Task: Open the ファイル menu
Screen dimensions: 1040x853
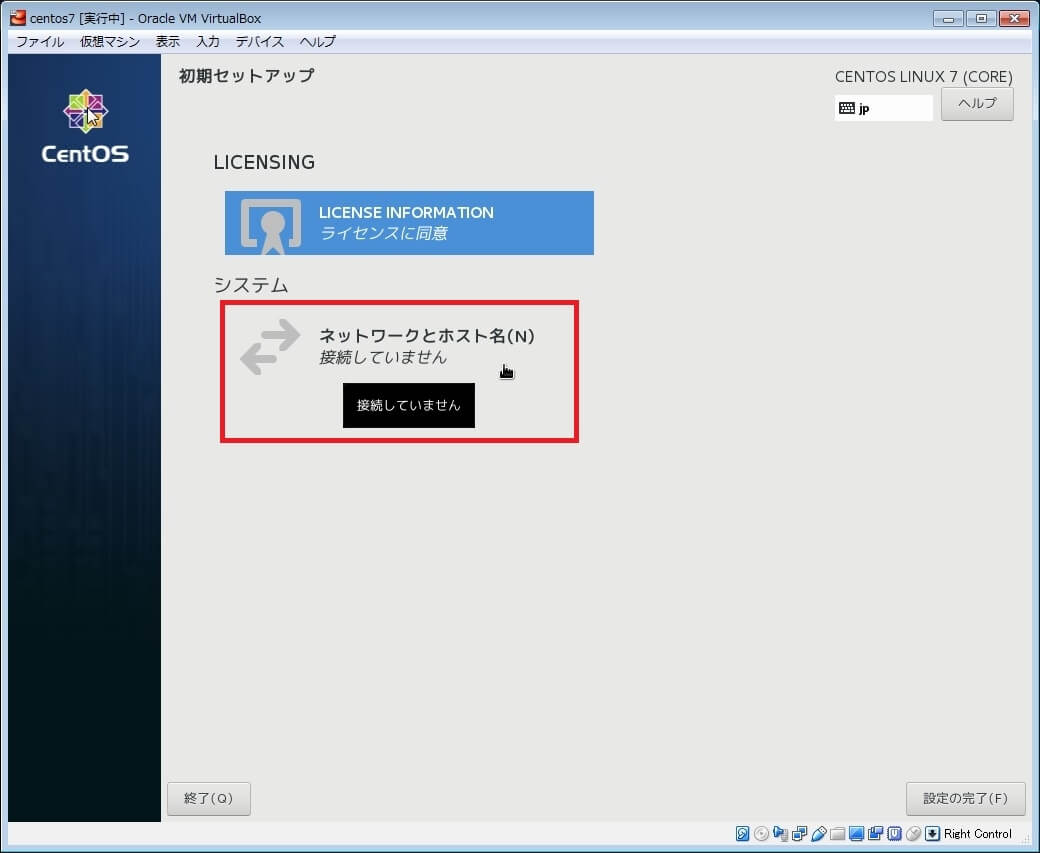Action: point(40,42)
